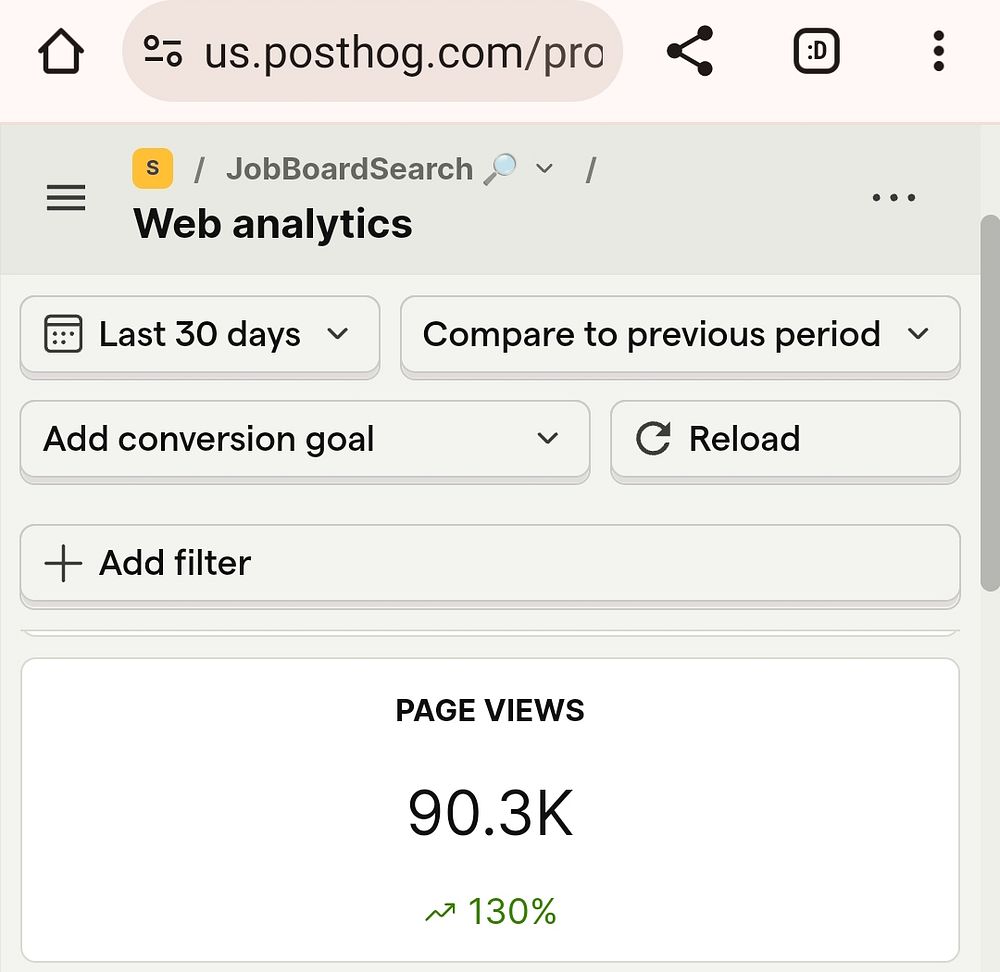Click the Add filter button
This screenshot has width=1000, height=972.
490,563
